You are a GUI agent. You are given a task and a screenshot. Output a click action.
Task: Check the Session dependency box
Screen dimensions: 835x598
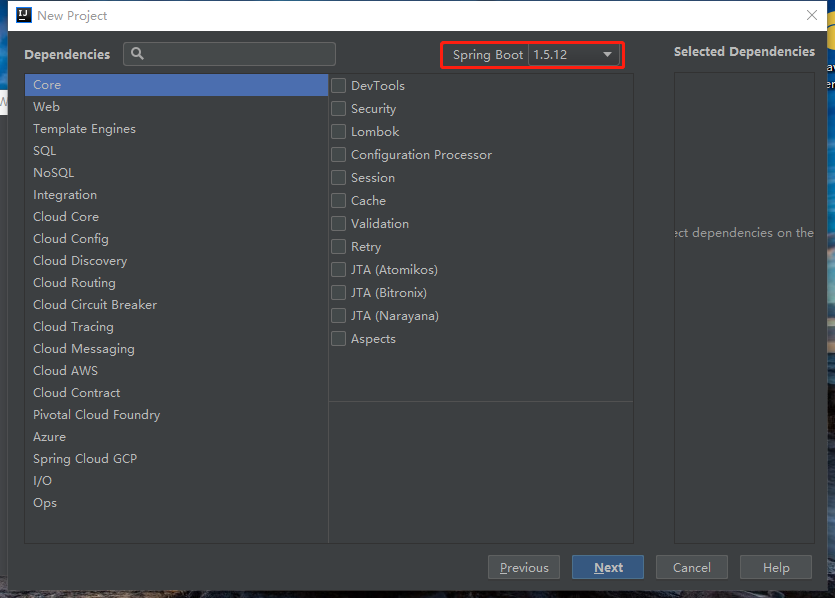tap(339, 178)
